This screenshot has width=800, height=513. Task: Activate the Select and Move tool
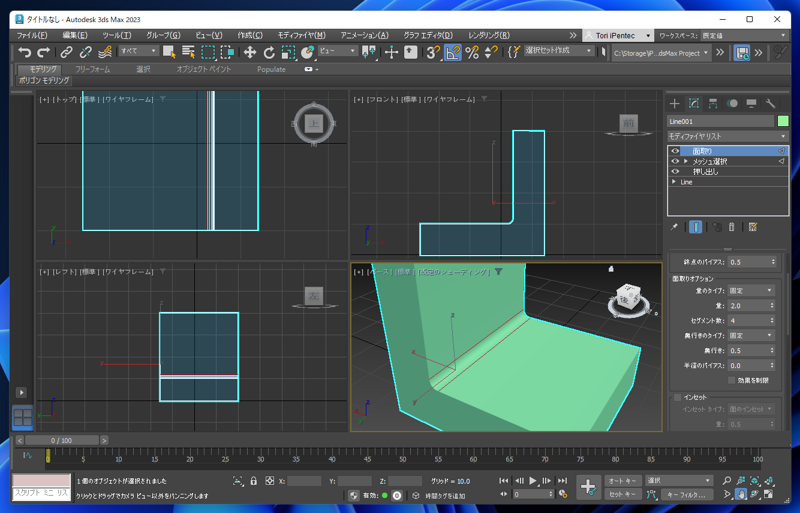coord(249,52)
